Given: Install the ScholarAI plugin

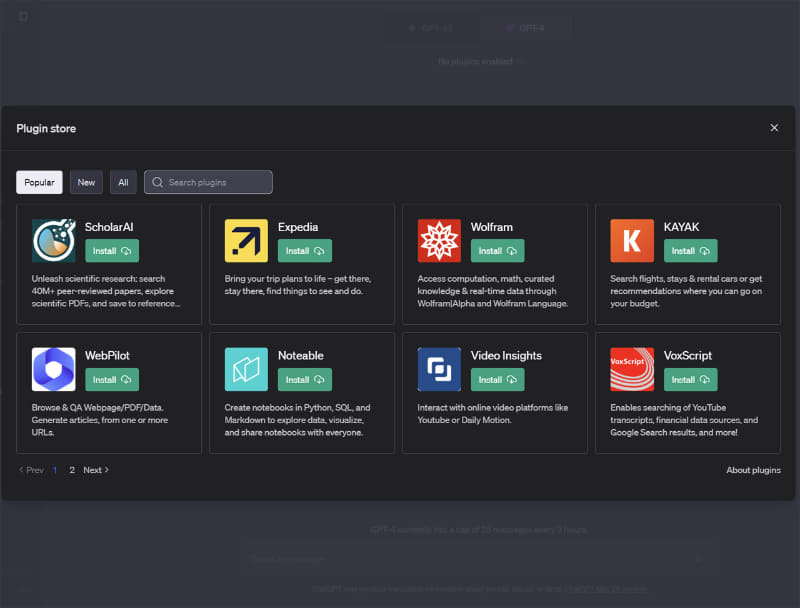Looking at the screenshot, I should click(x=112, y=251).
